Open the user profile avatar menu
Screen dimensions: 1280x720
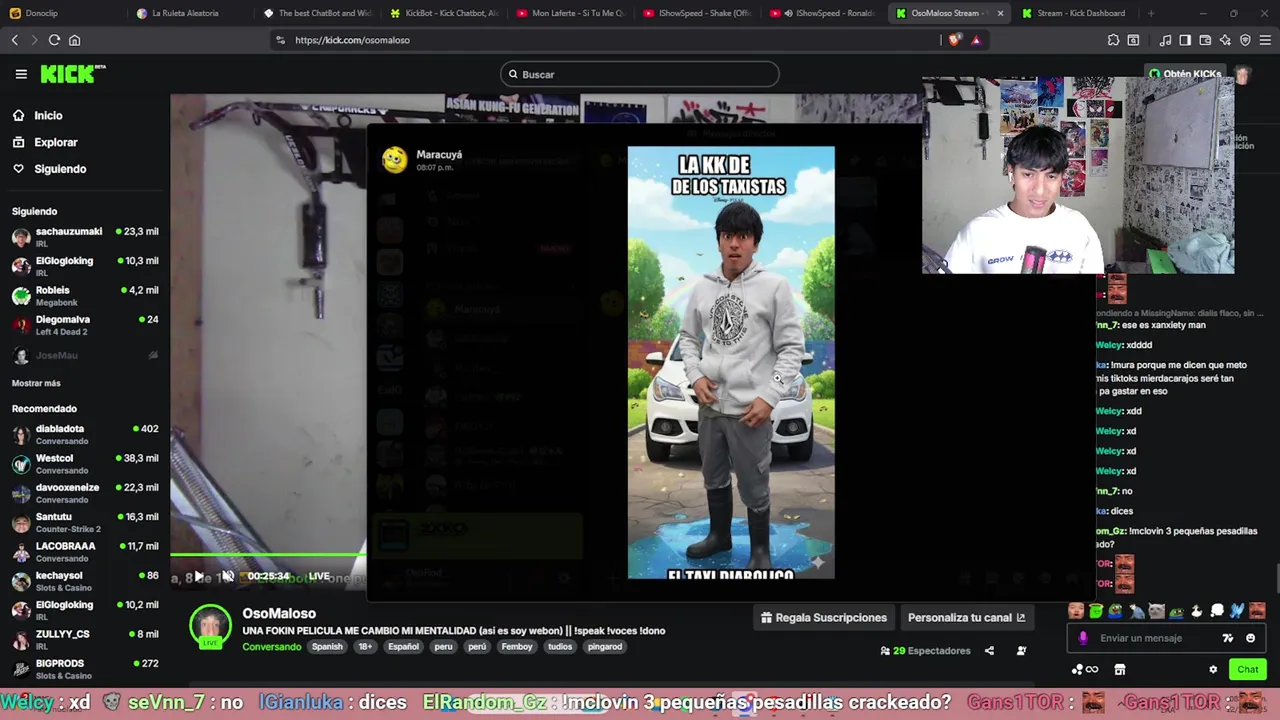click(x=1241, y=75)
